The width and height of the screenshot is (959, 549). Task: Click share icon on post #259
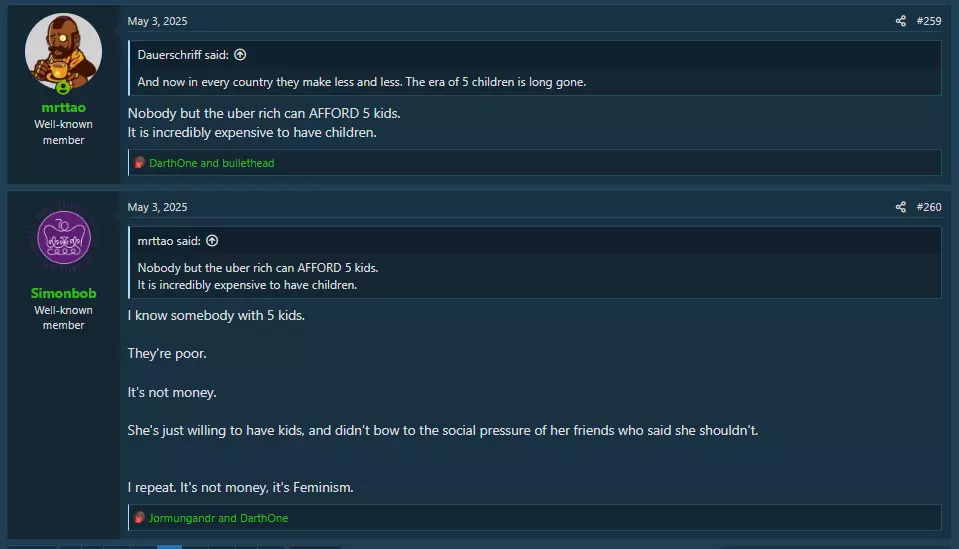tap(900, 21)
